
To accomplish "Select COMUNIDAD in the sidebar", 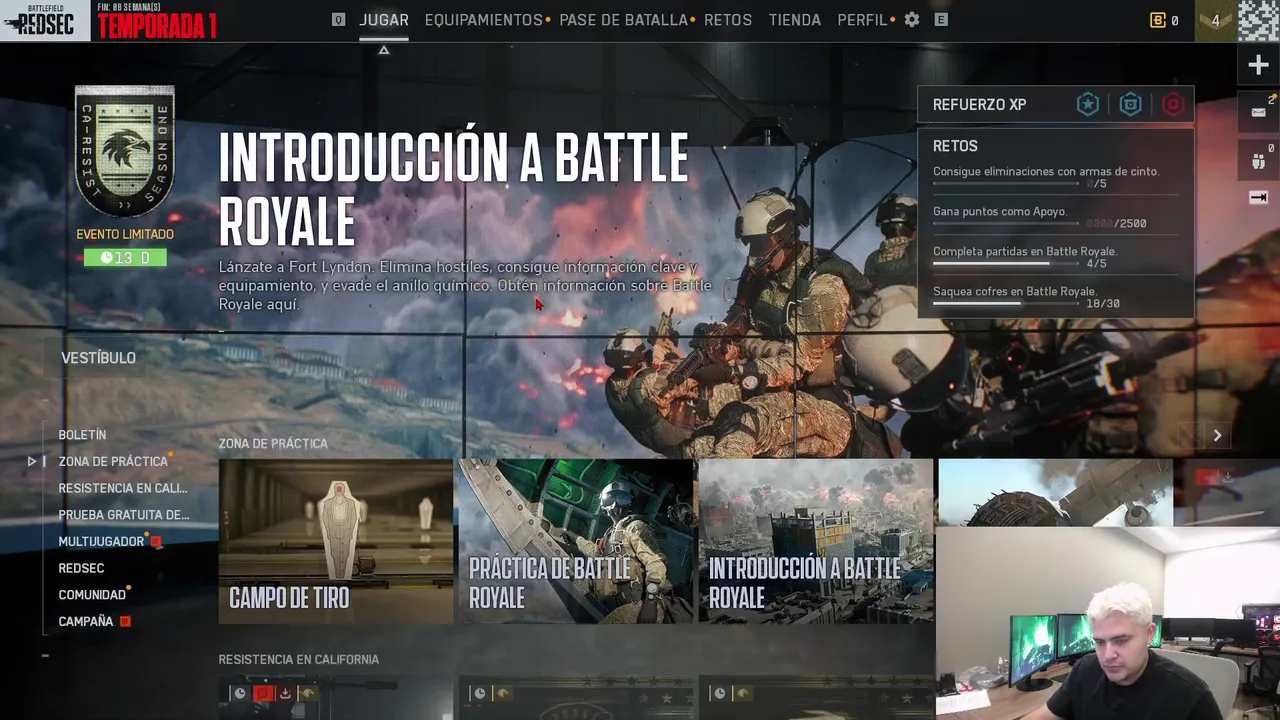I will 92,595.
